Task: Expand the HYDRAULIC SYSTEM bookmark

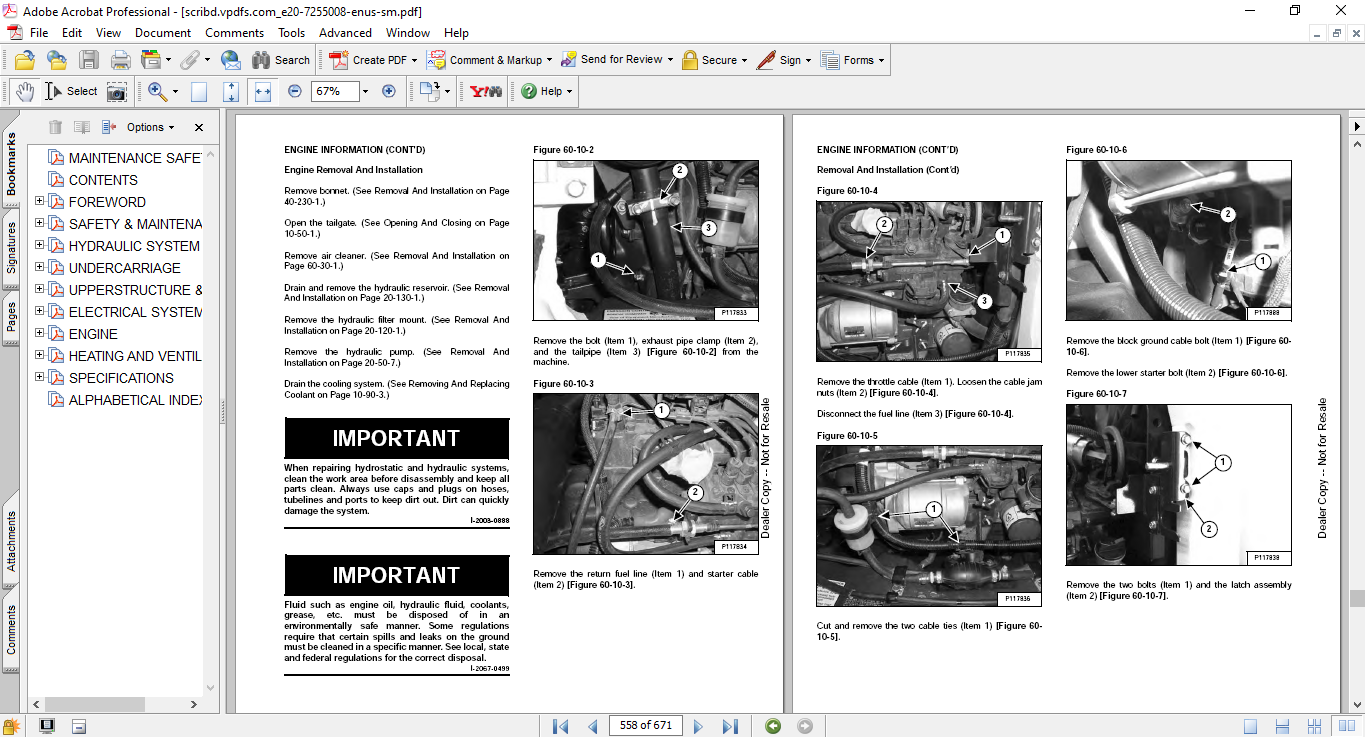Action: 40,245
